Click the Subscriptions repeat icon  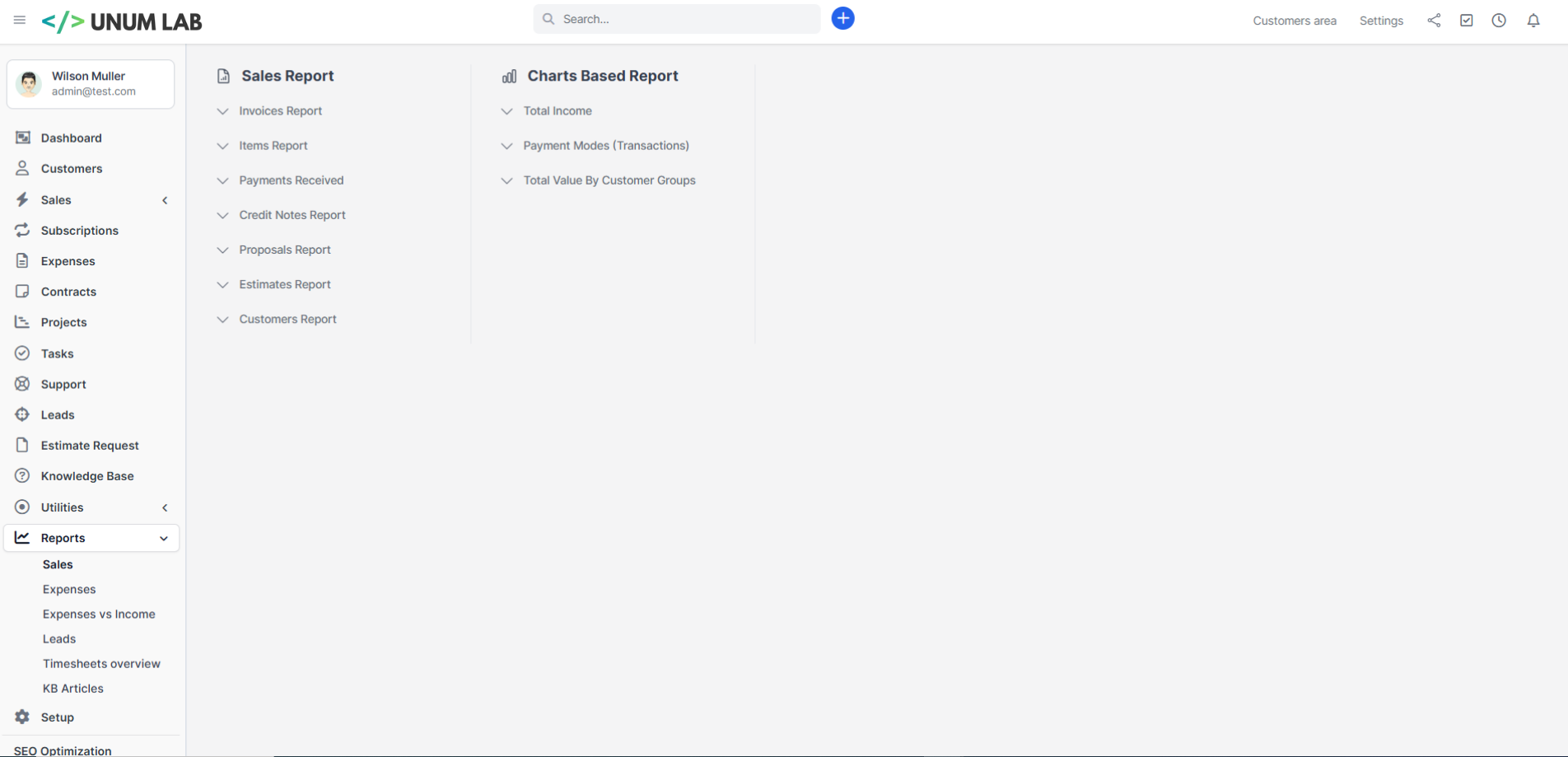22,230
